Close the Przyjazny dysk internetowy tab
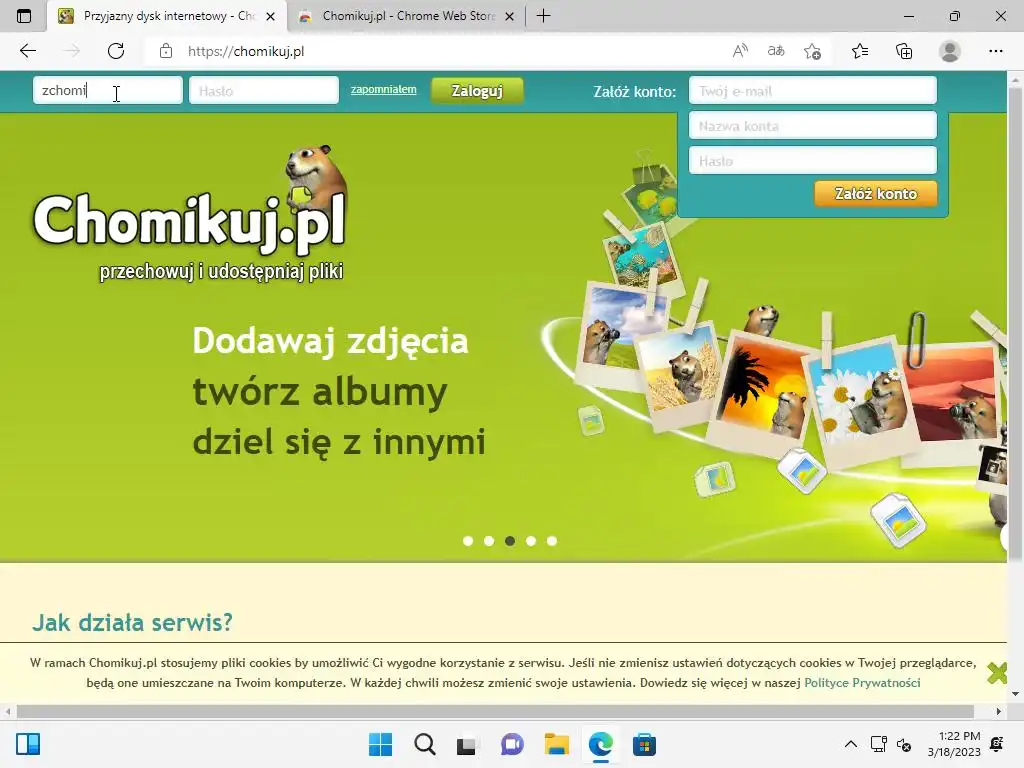The image size is (1024, 768). tap(270, 16)
